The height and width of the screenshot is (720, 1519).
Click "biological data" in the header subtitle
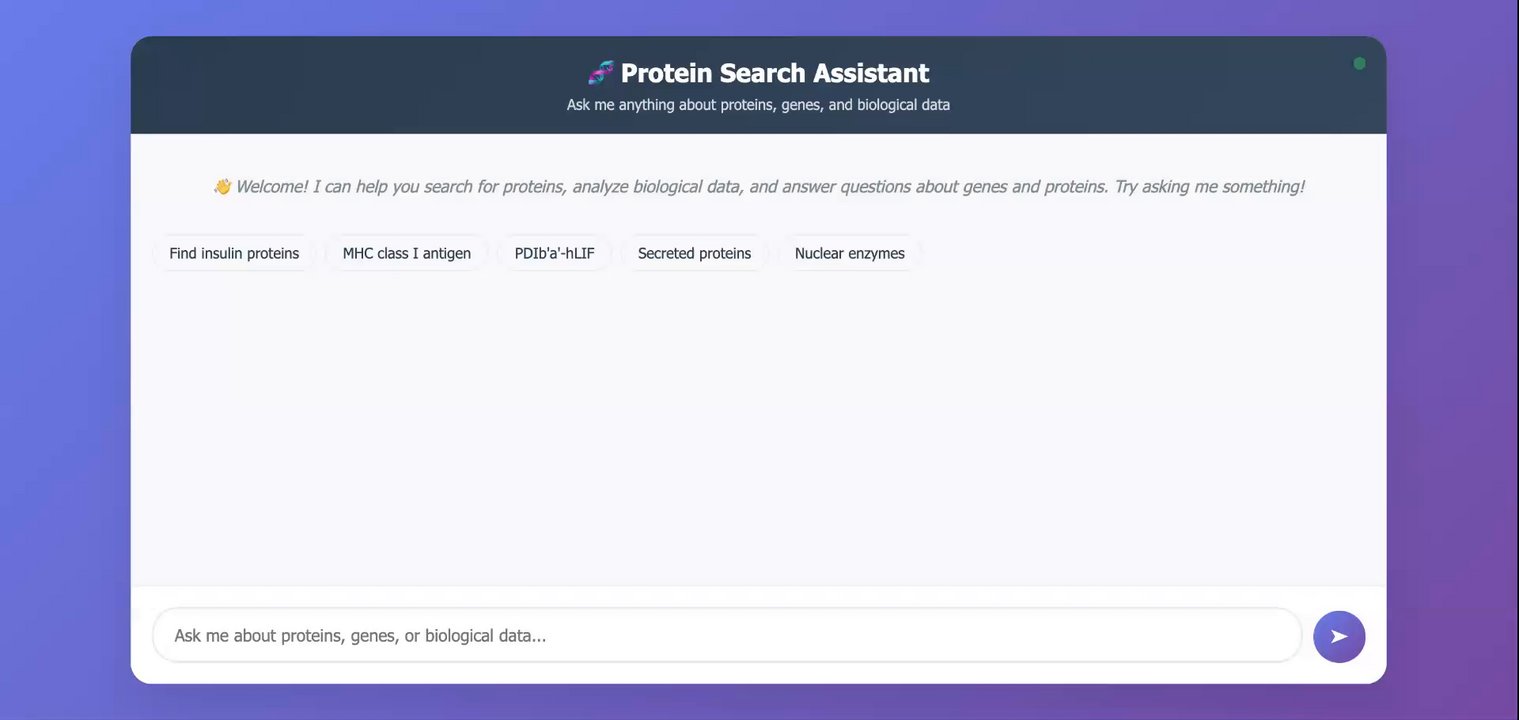903,105
